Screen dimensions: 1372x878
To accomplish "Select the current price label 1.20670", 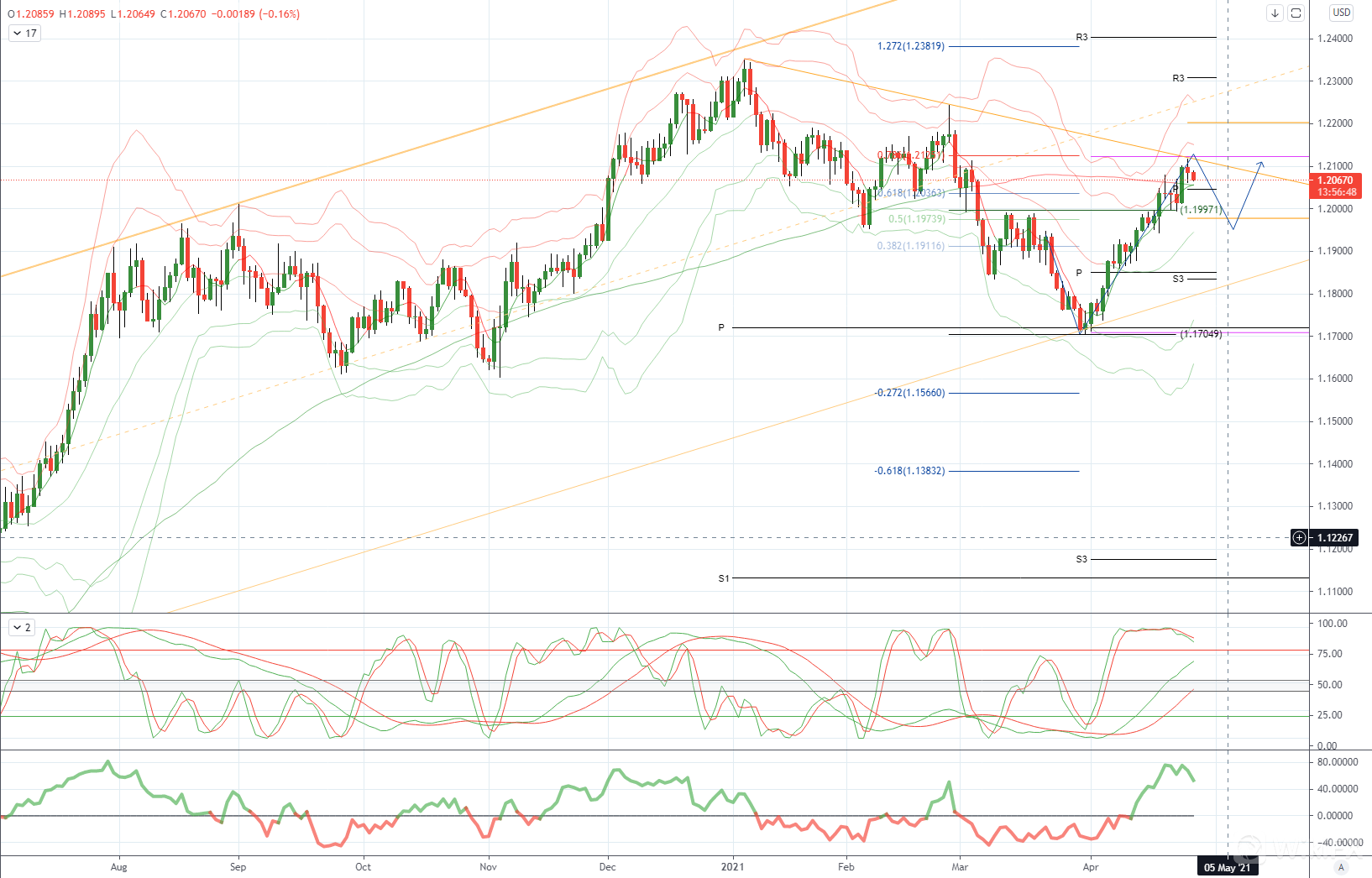I will [x=1334, y=180].
